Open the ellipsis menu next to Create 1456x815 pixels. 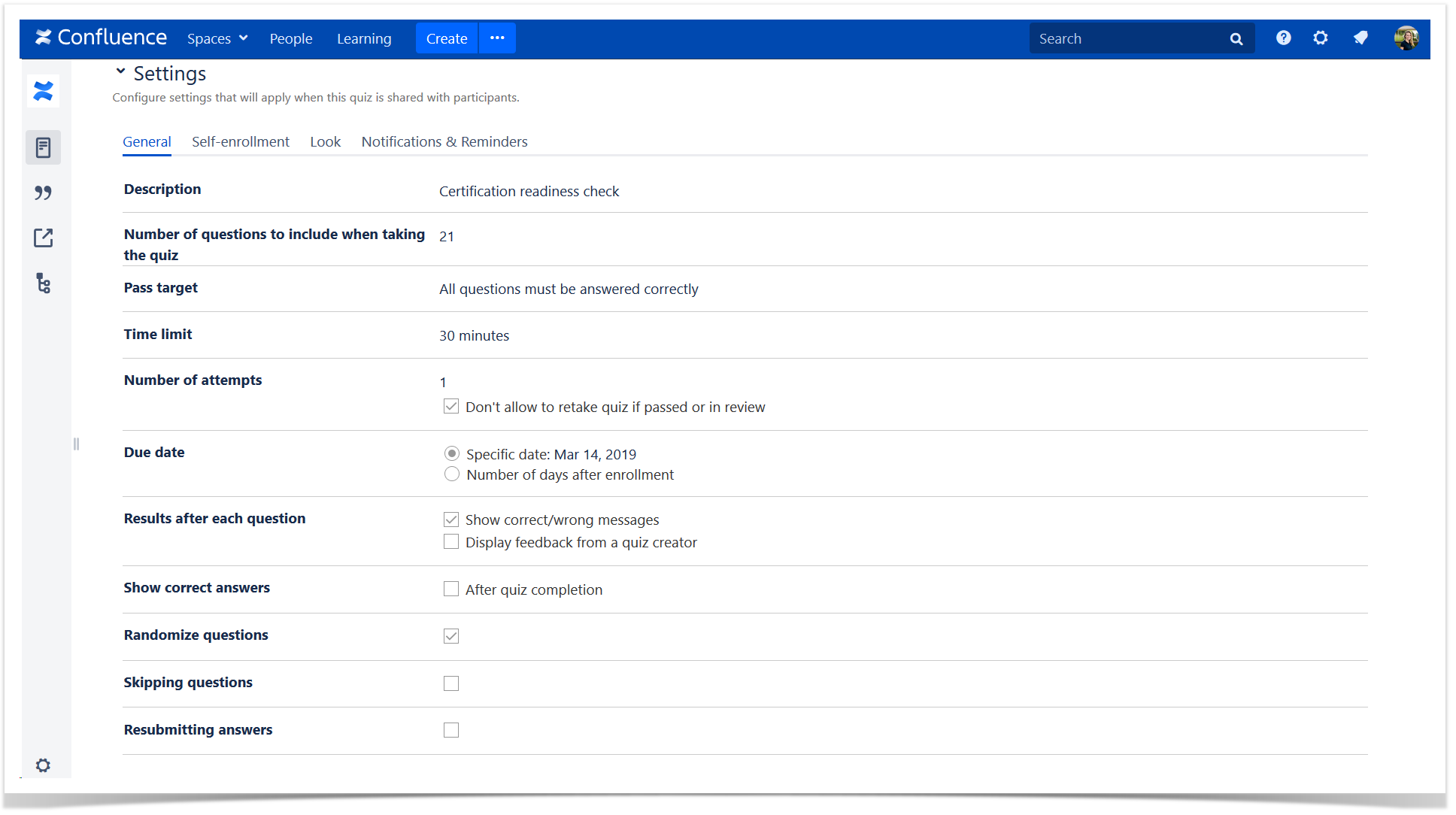(496, 38)
